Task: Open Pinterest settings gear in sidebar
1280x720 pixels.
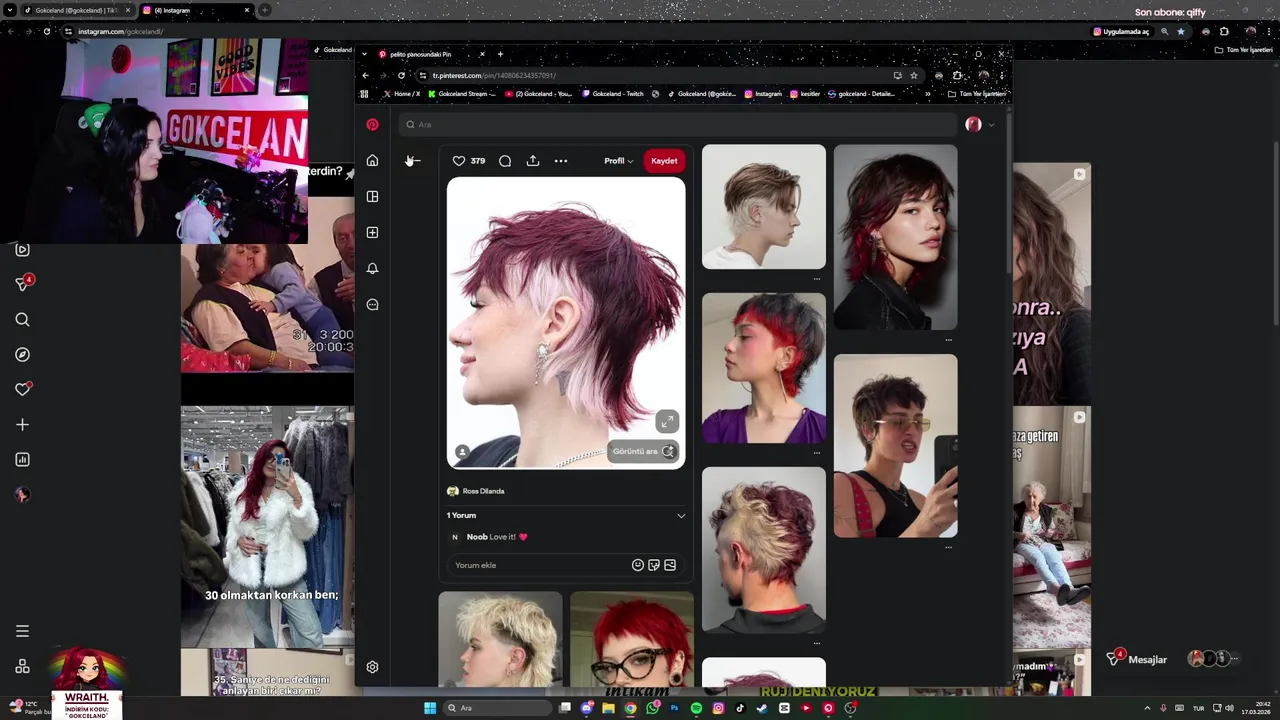Action: click(x=372, y=667)
